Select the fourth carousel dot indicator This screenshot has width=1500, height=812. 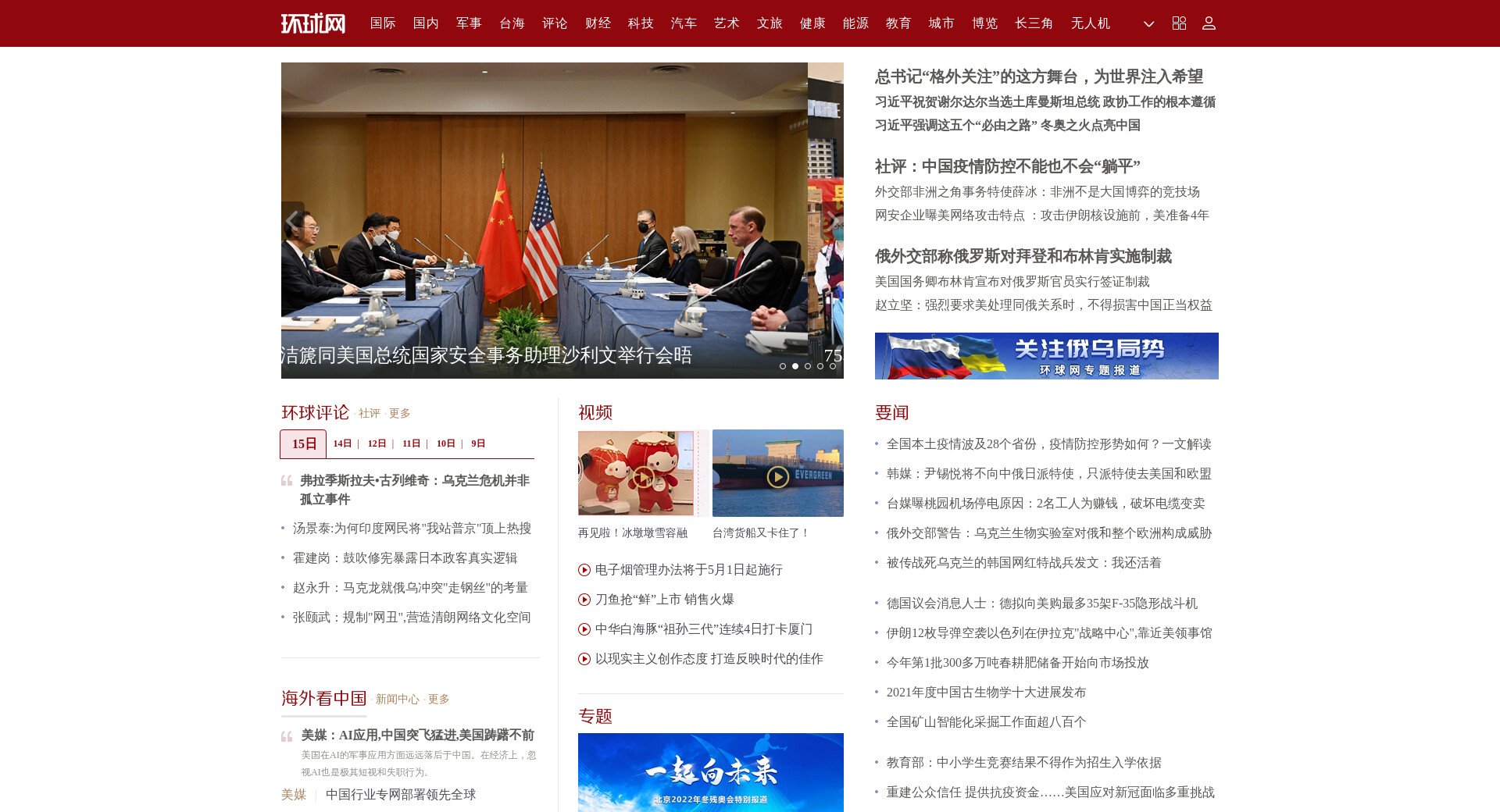pyautogui.click(x=820, y=366)
